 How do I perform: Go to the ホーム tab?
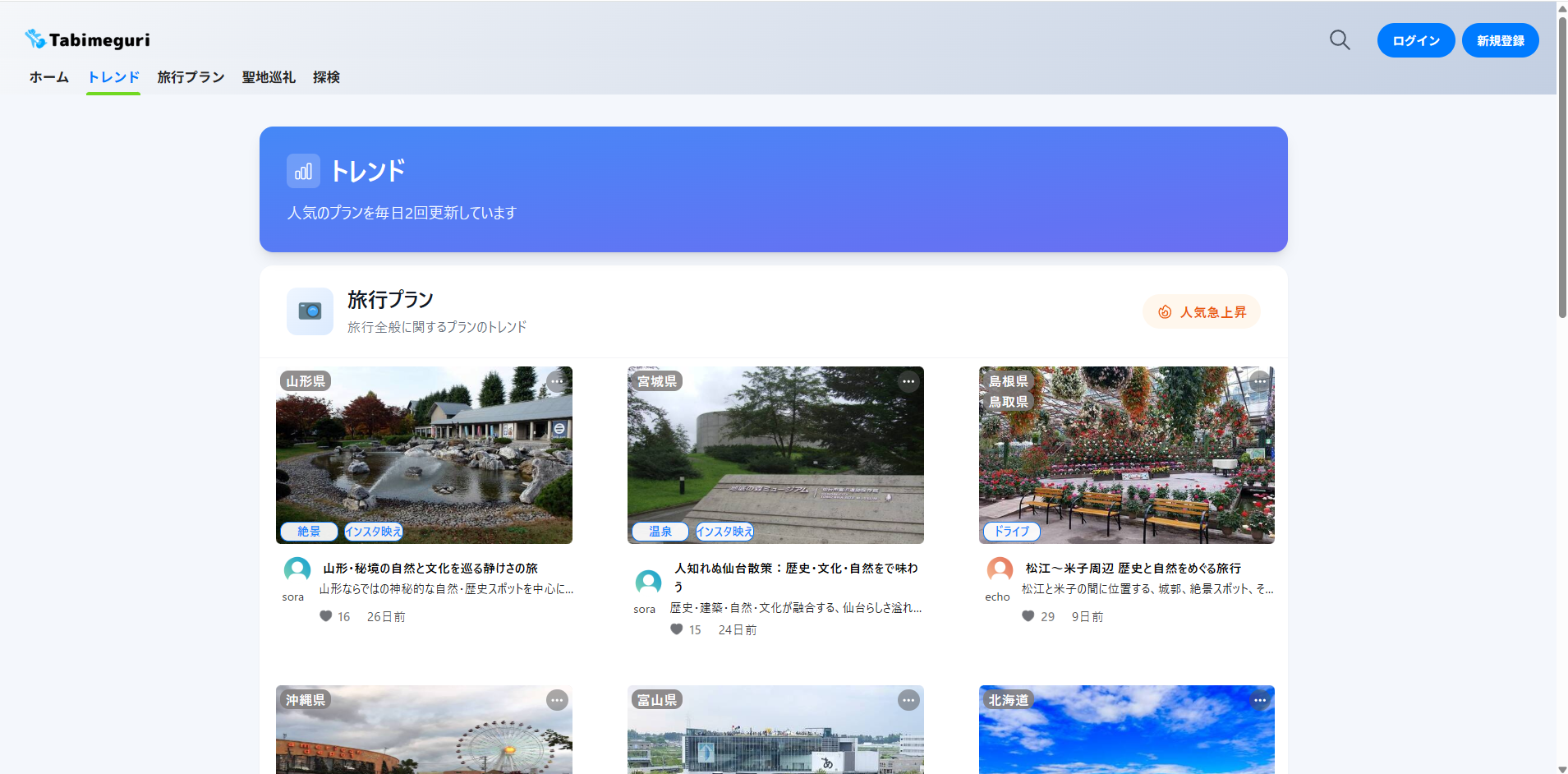[x=49, y=77]
